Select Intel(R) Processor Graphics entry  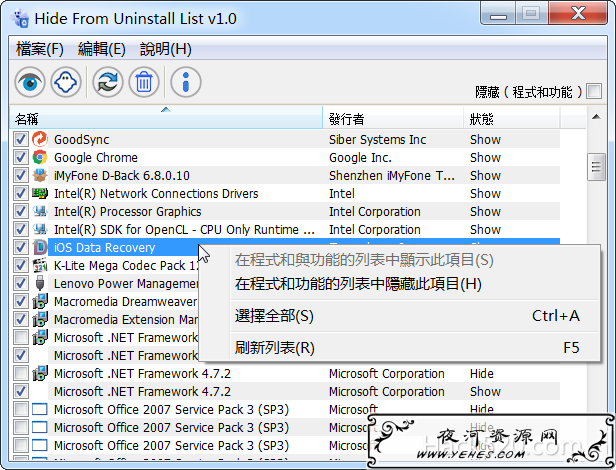point(127,212)
